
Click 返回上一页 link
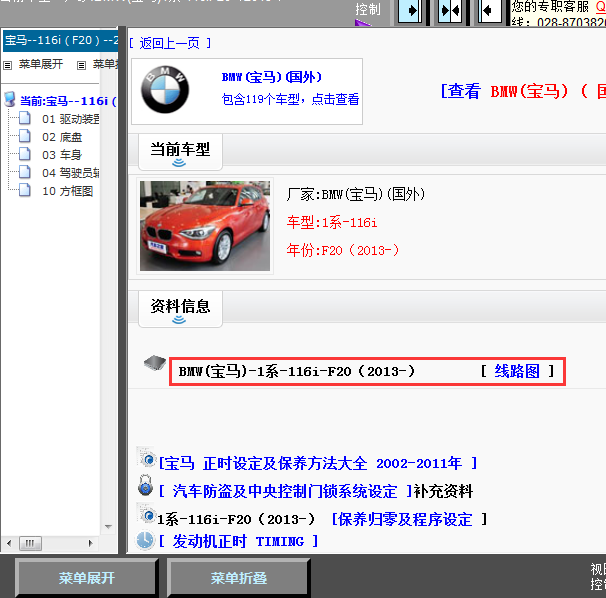(170, 43)
